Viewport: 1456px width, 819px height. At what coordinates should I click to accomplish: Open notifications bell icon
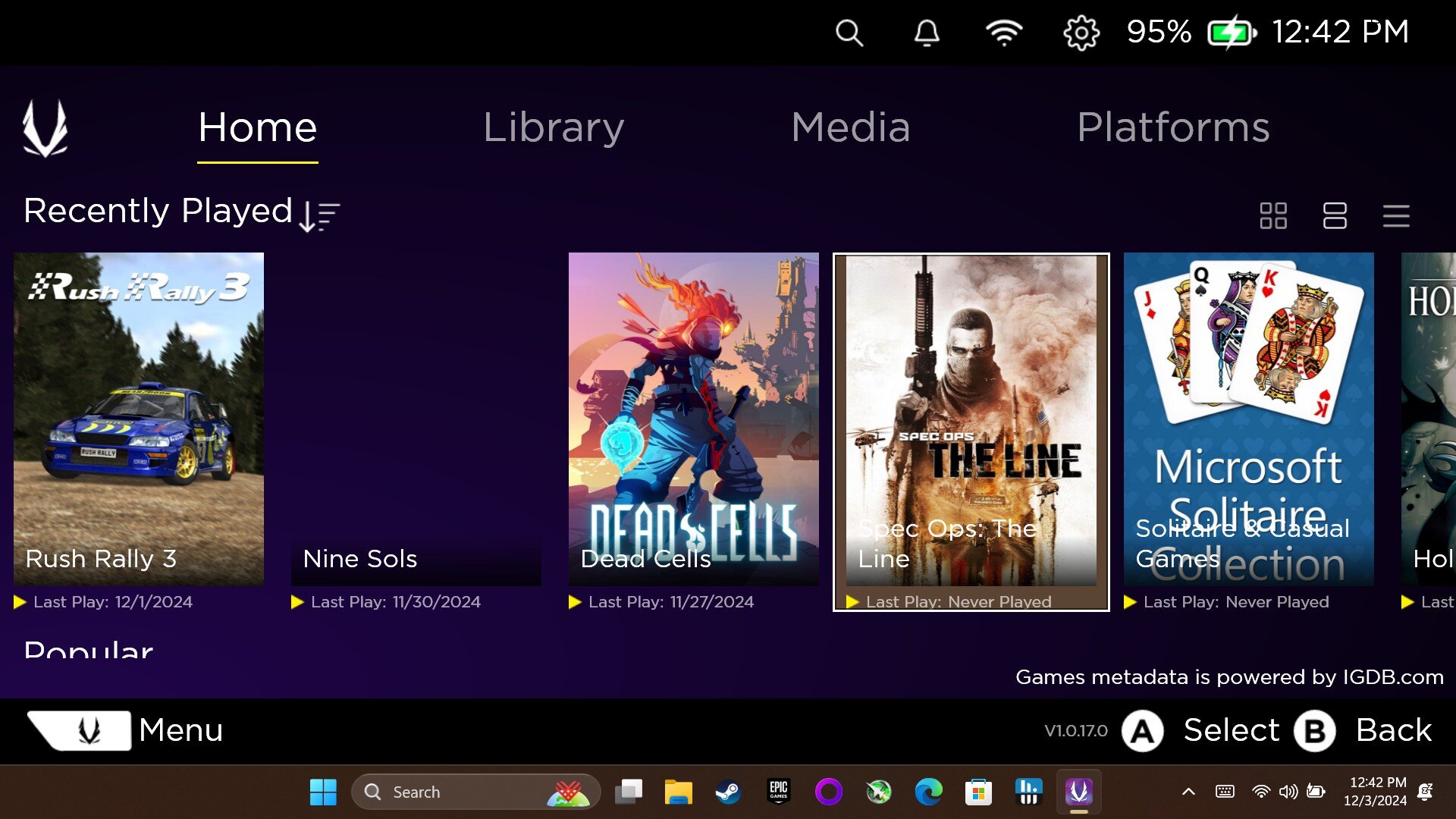[x=927, y=33]
